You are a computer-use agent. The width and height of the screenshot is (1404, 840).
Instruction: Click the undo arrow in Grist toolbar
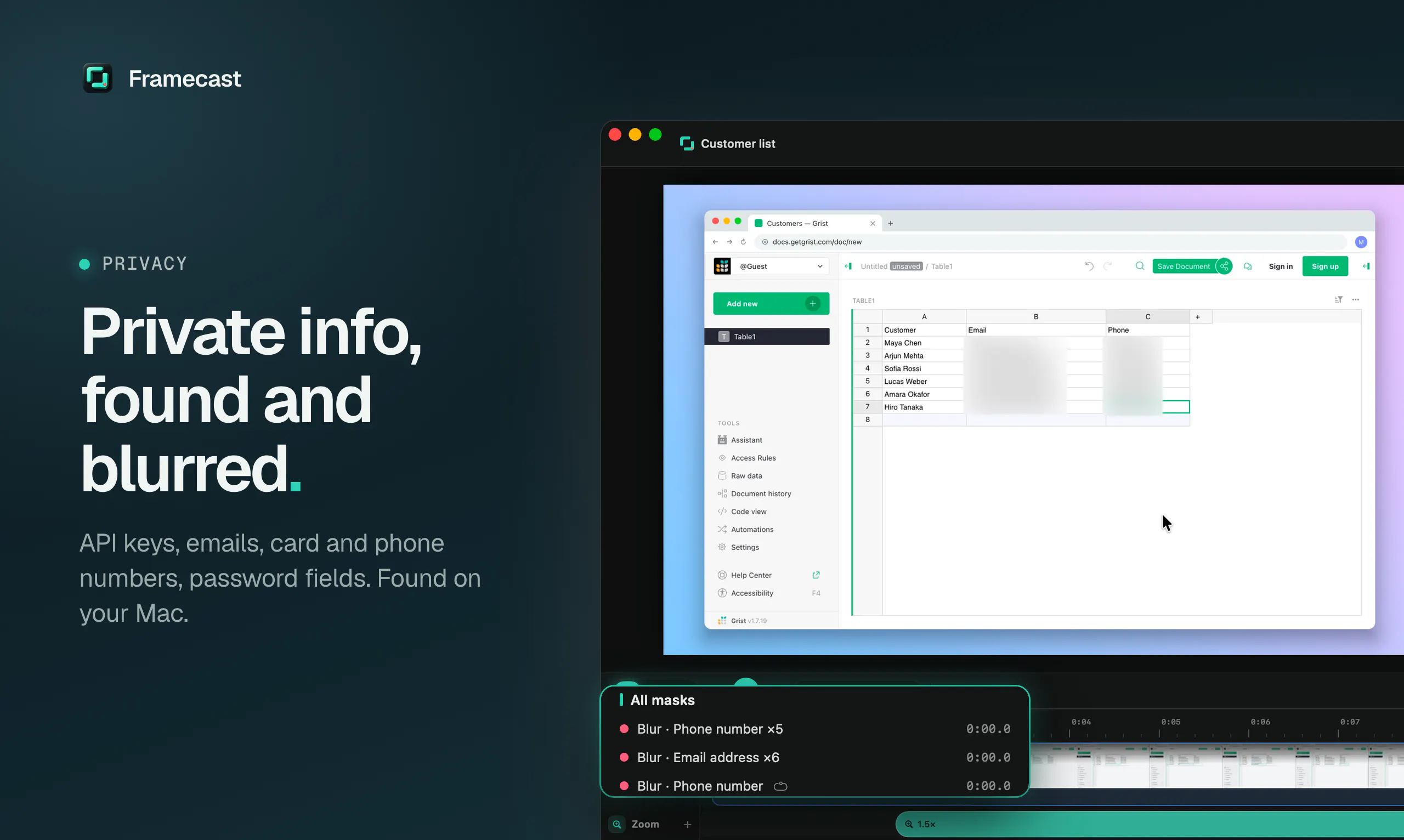click(x=1089, y=266)
